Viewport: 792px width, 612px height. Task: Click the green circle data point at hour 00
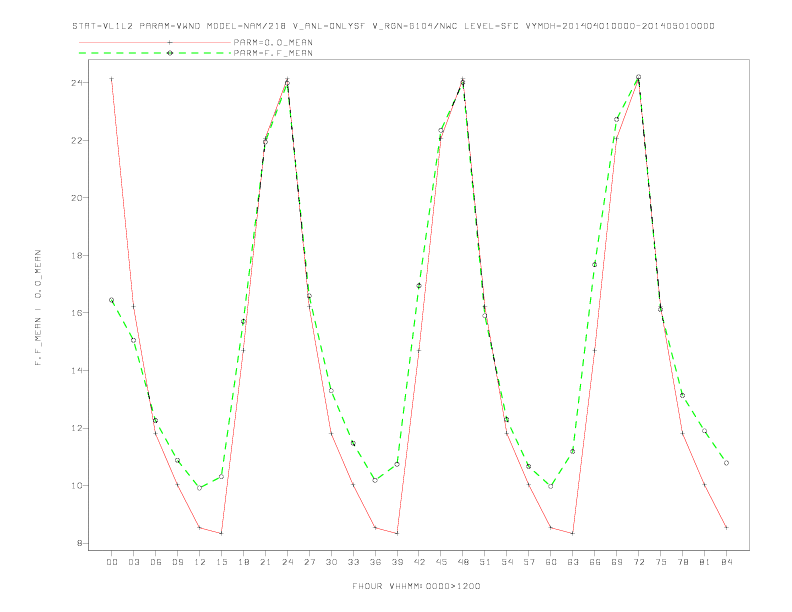tap(112, 300)
